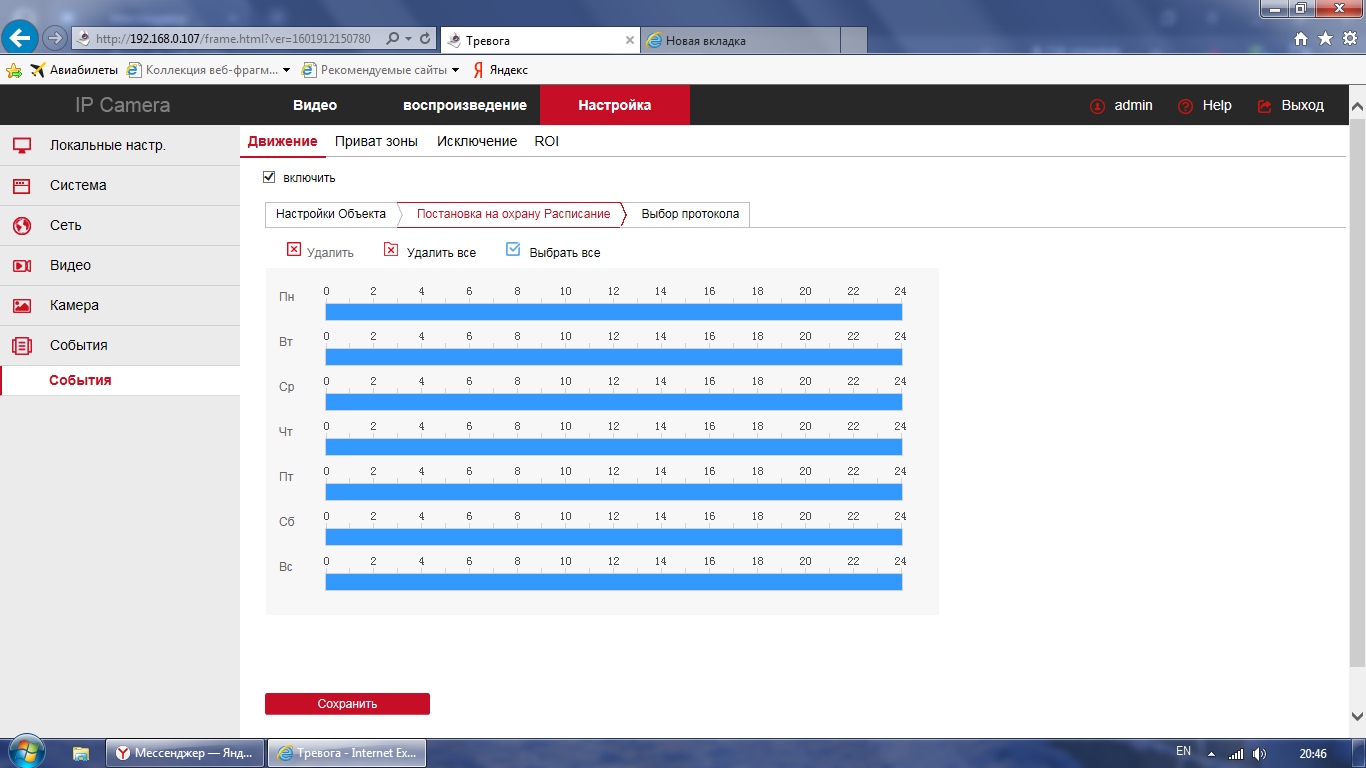
Task: Open address bar search dropdown arrow
Action: point(408,39)
